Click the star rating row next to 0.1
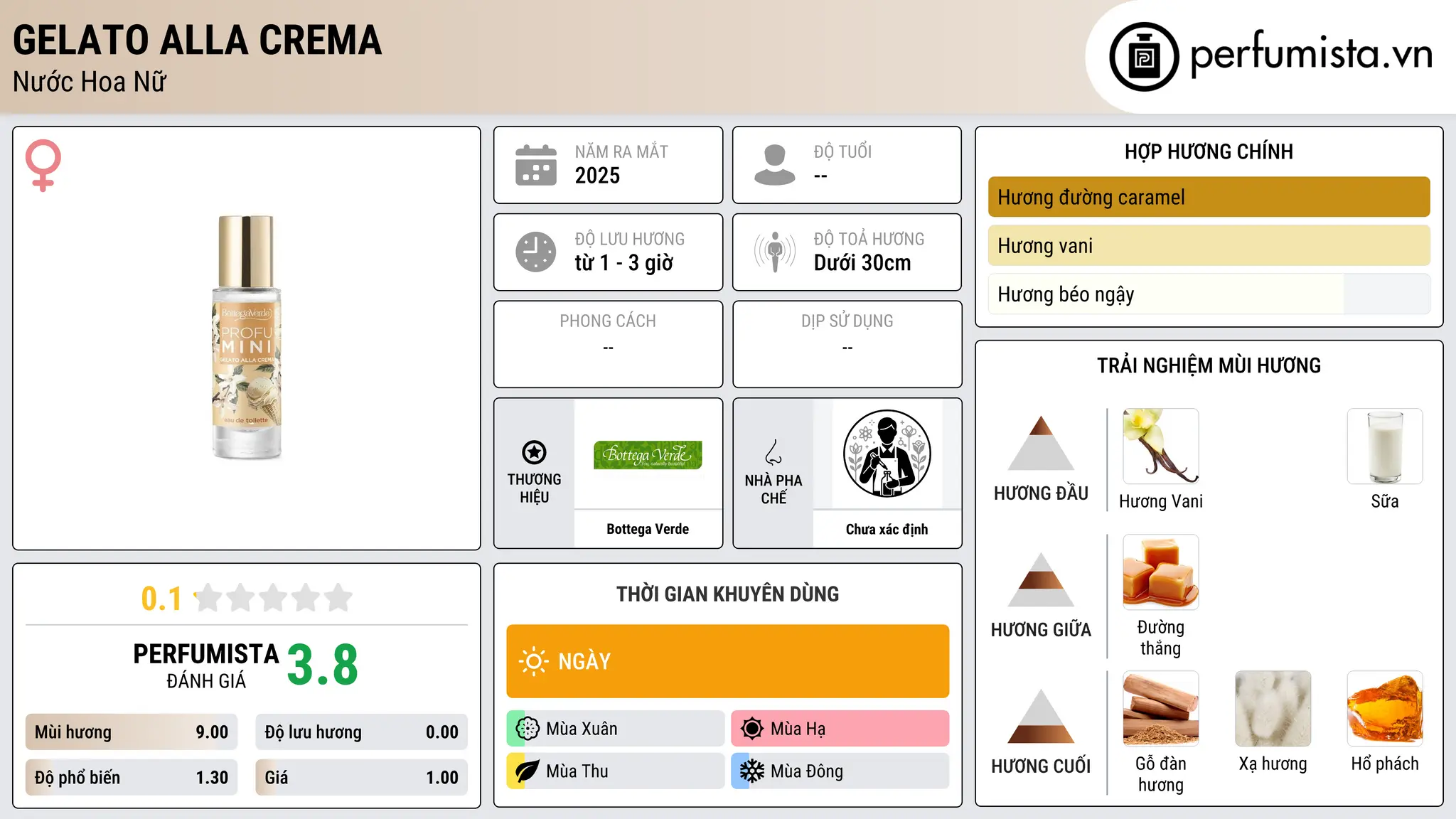The image size is (1456, 819). coord(273,598)
